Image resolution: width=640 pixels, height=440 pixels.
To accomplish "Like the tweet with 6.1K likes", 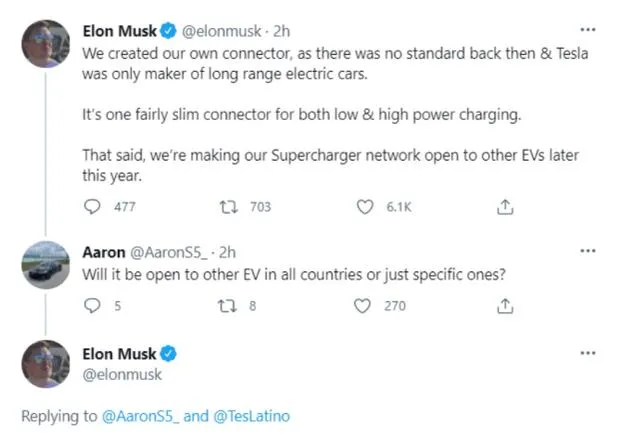I will click(367, 207).
